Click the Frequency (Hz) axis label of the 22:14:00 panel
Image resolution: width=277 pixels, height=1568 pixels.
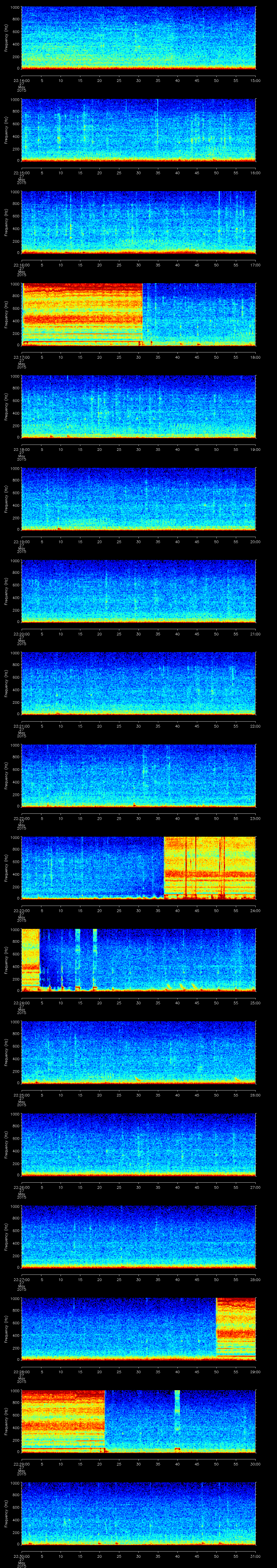[x=6, y=38]
